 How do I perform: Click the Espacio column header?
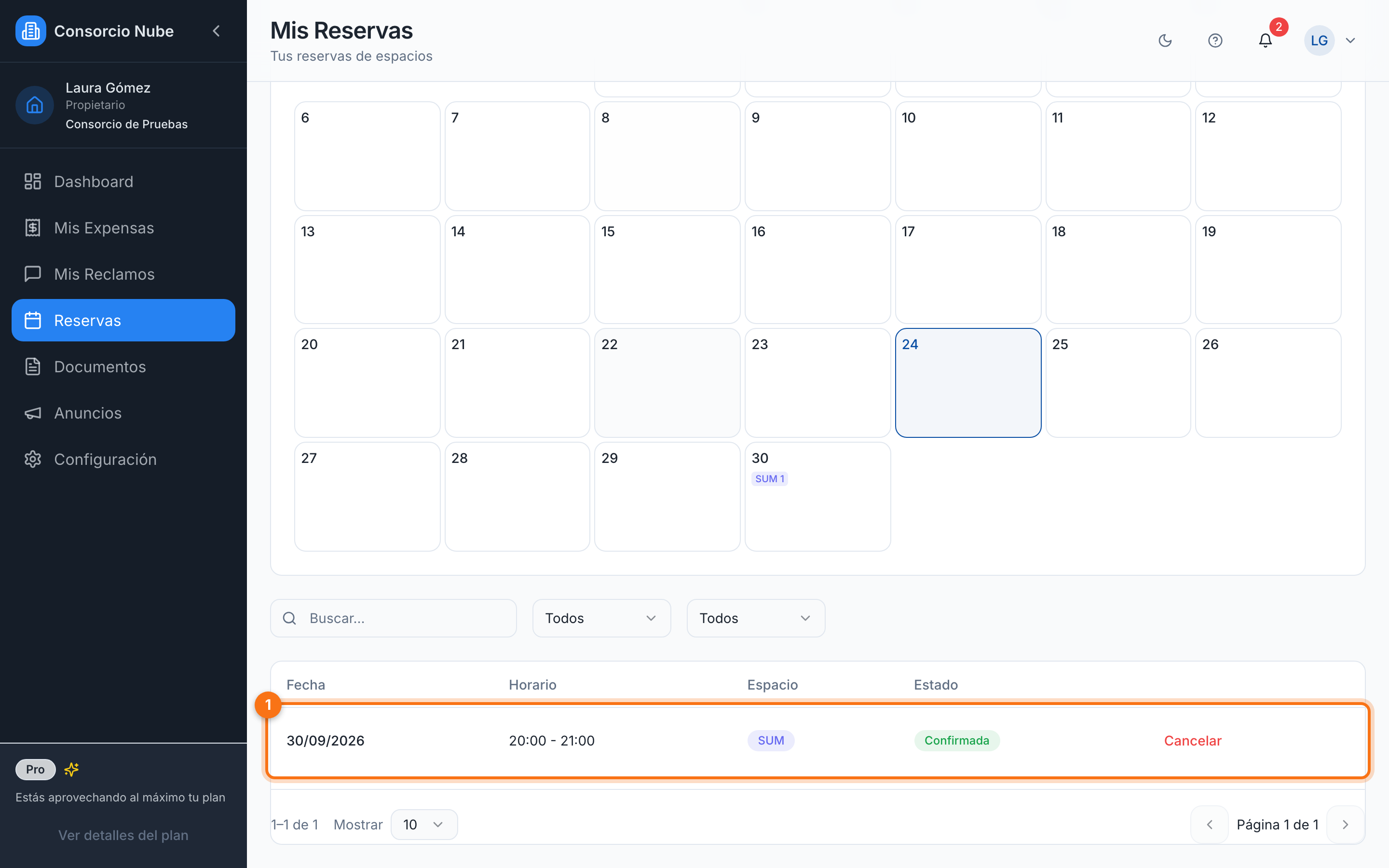coord(773,685)
